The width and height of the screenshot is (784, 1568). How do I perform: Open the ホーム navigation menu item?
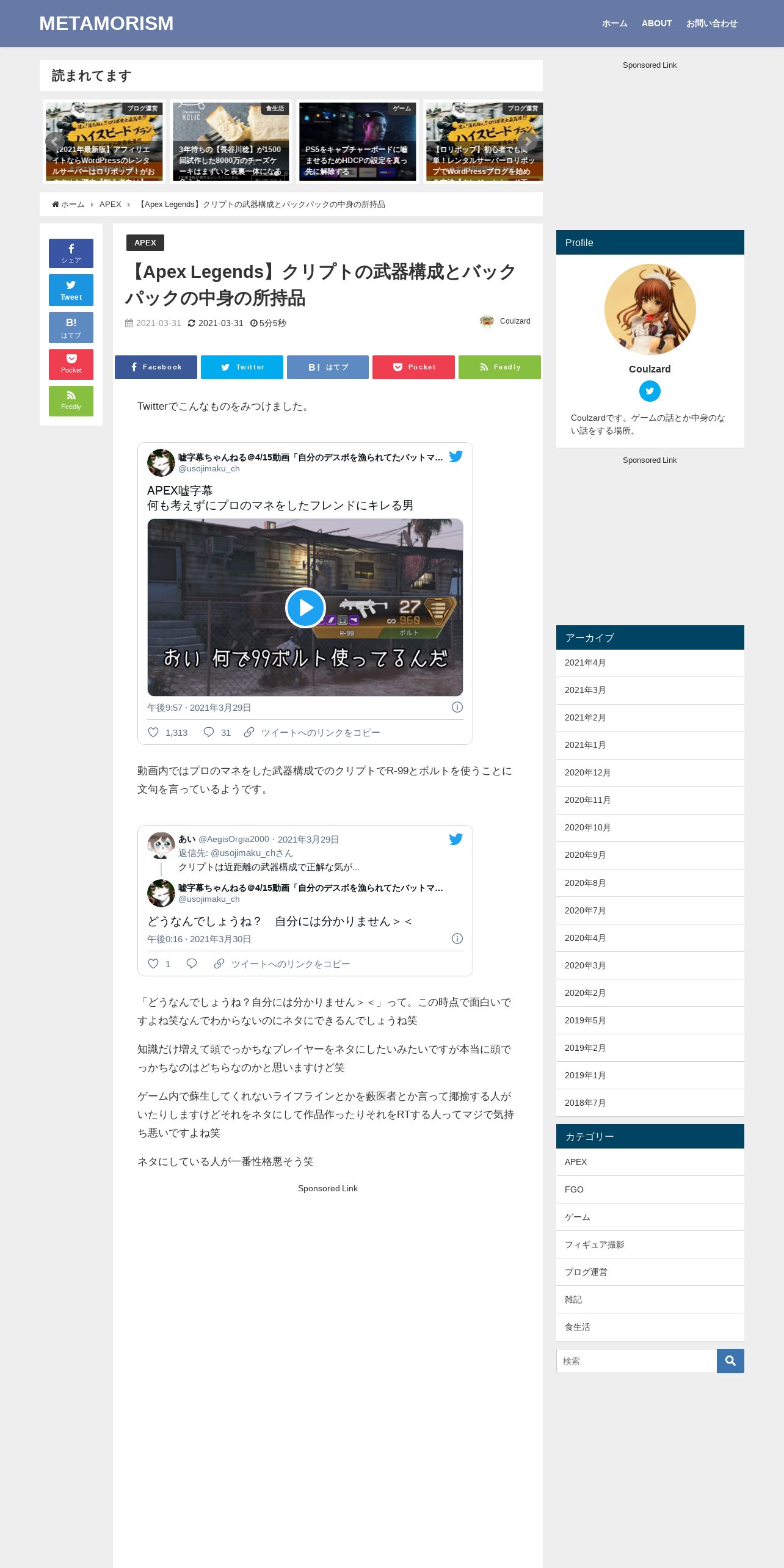coord(614,23)
